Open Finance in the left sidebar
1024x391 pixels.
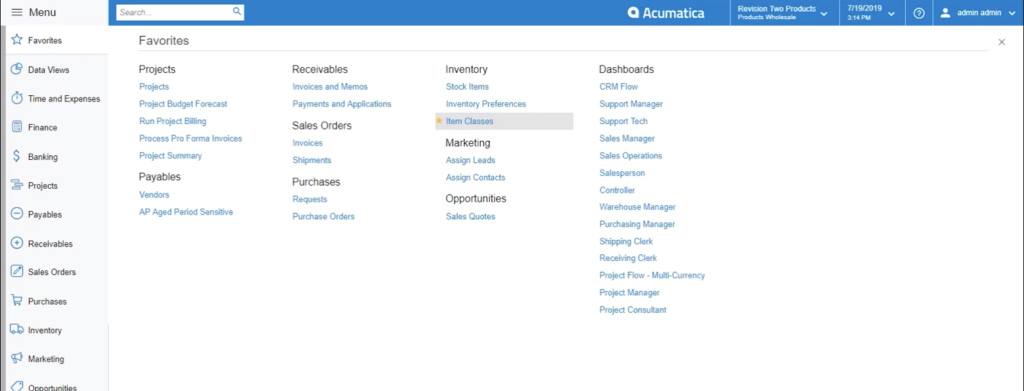click(42, 127)
